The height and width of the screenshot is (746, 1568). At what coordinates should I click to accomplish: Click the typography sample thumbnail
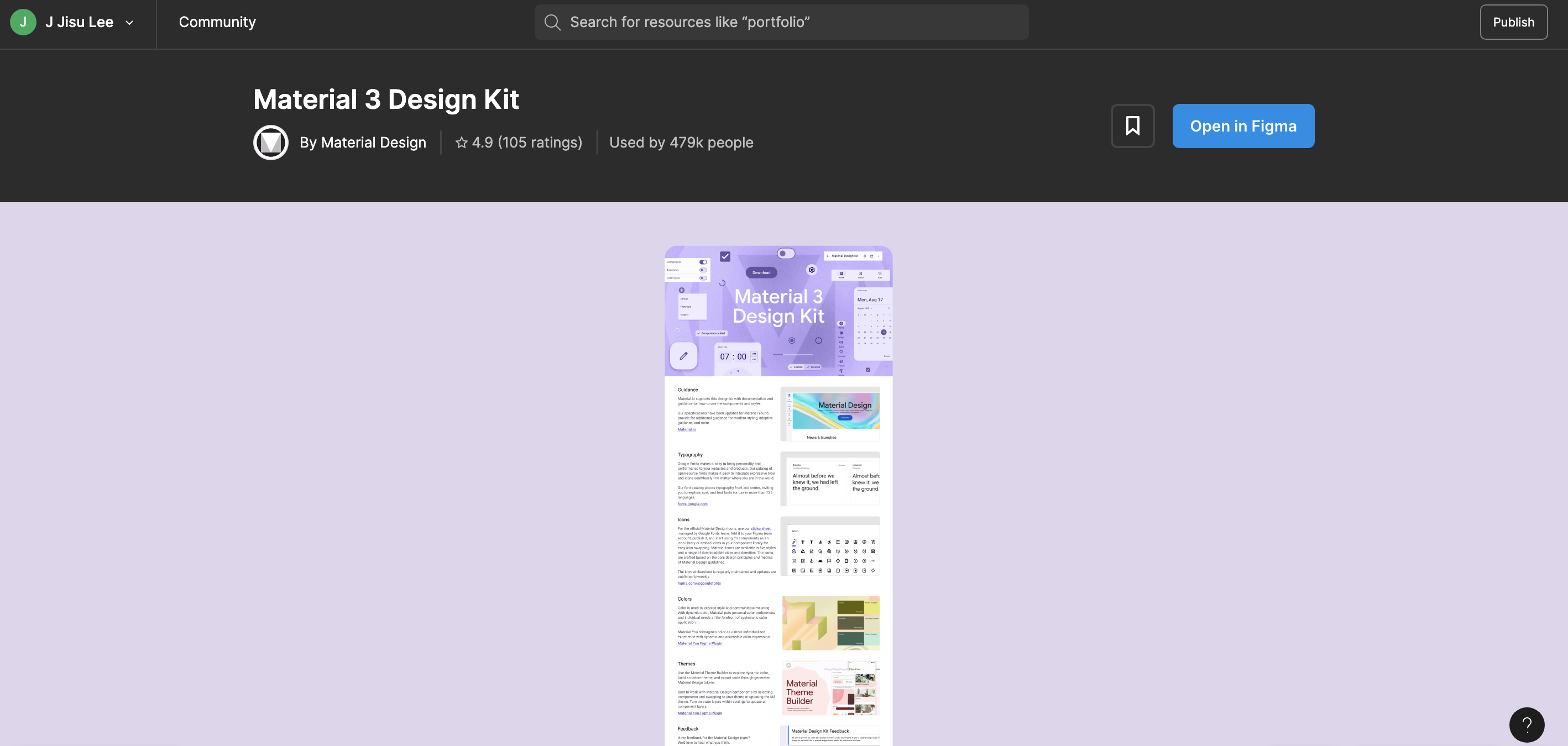click(830, 479)
